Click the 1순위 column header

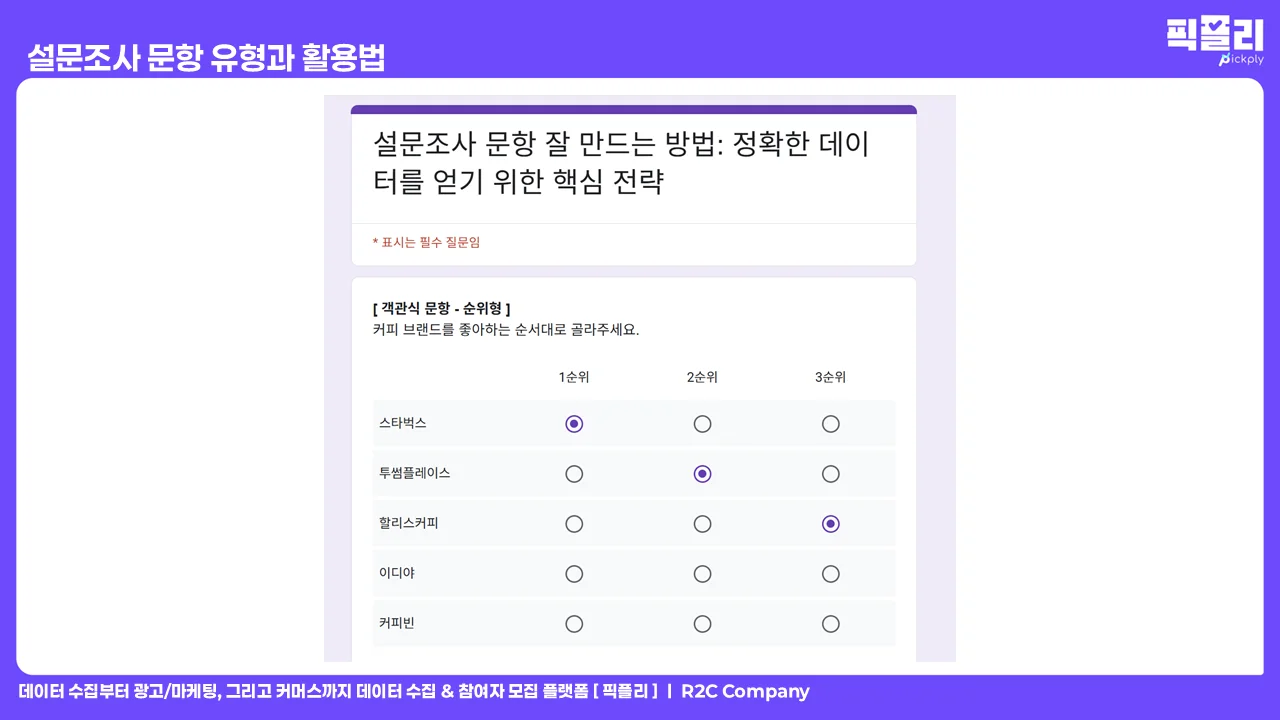click(x=574, y=377)
